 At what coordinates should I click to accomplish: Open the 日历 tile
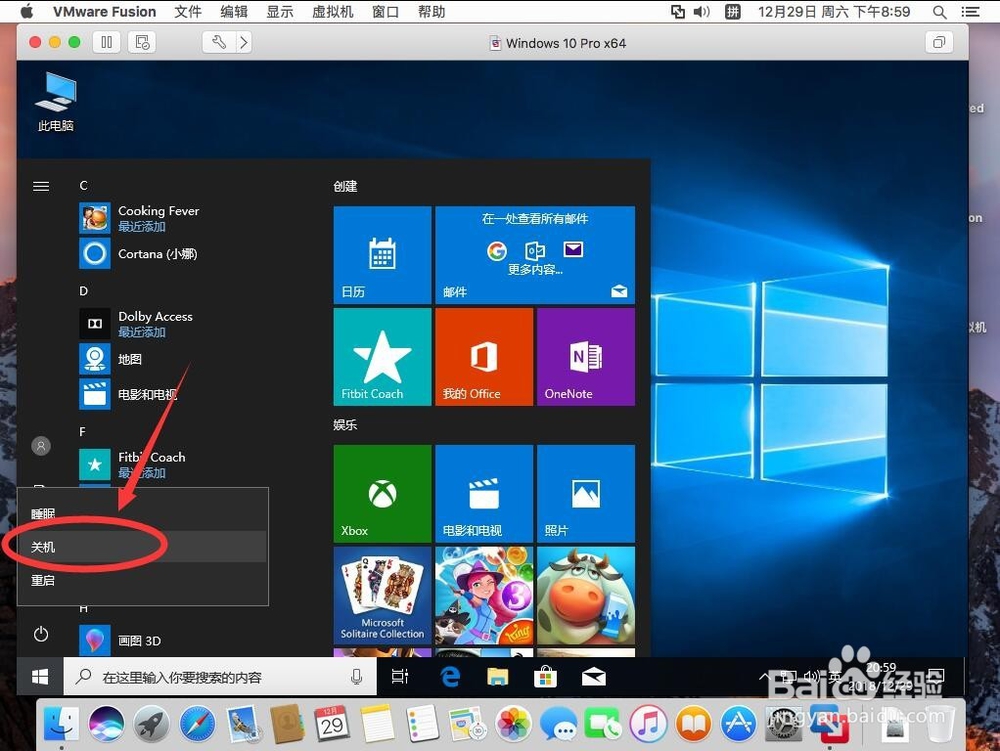[x=382, y=254]
